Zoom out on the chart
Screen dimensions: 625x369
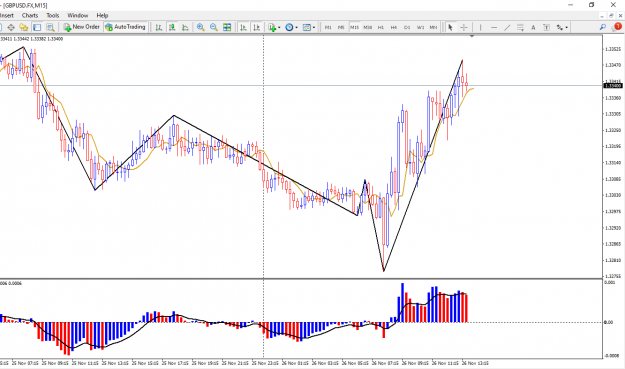click(x=214, y=27)
